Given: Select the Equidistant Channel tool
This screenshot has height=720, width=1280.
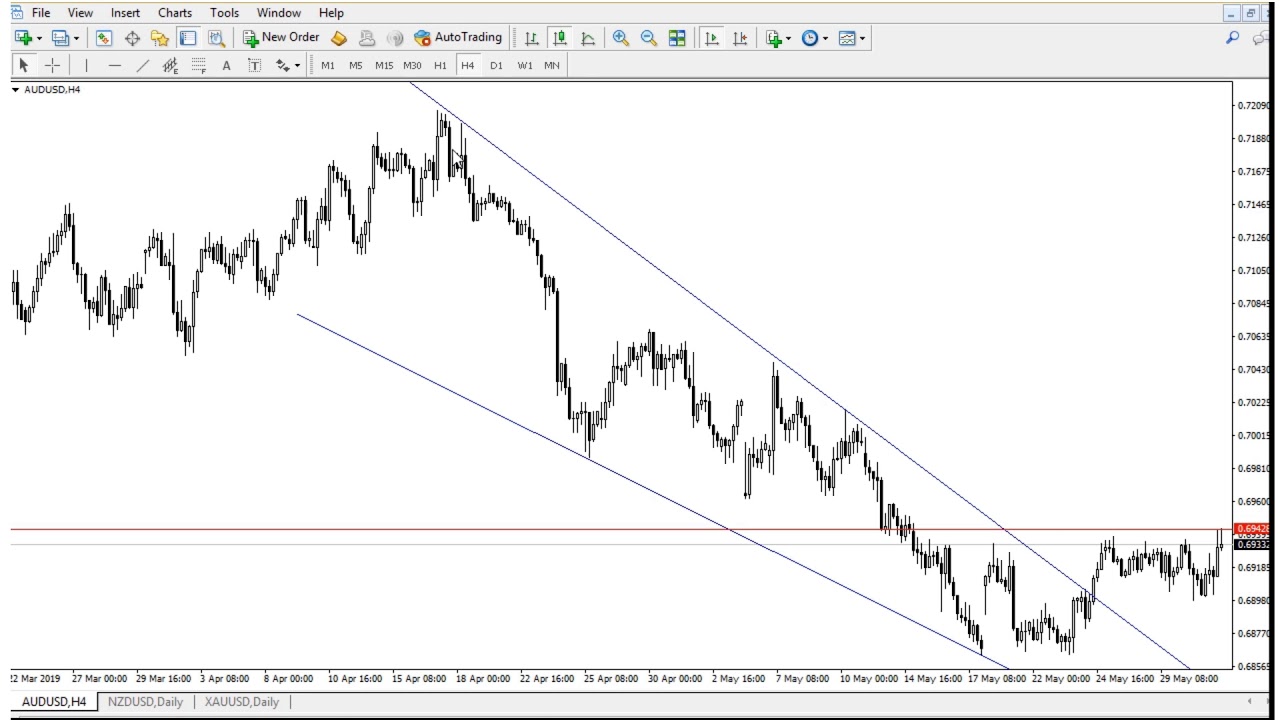Looking at the screenshot, I should (x=170, y=65).
